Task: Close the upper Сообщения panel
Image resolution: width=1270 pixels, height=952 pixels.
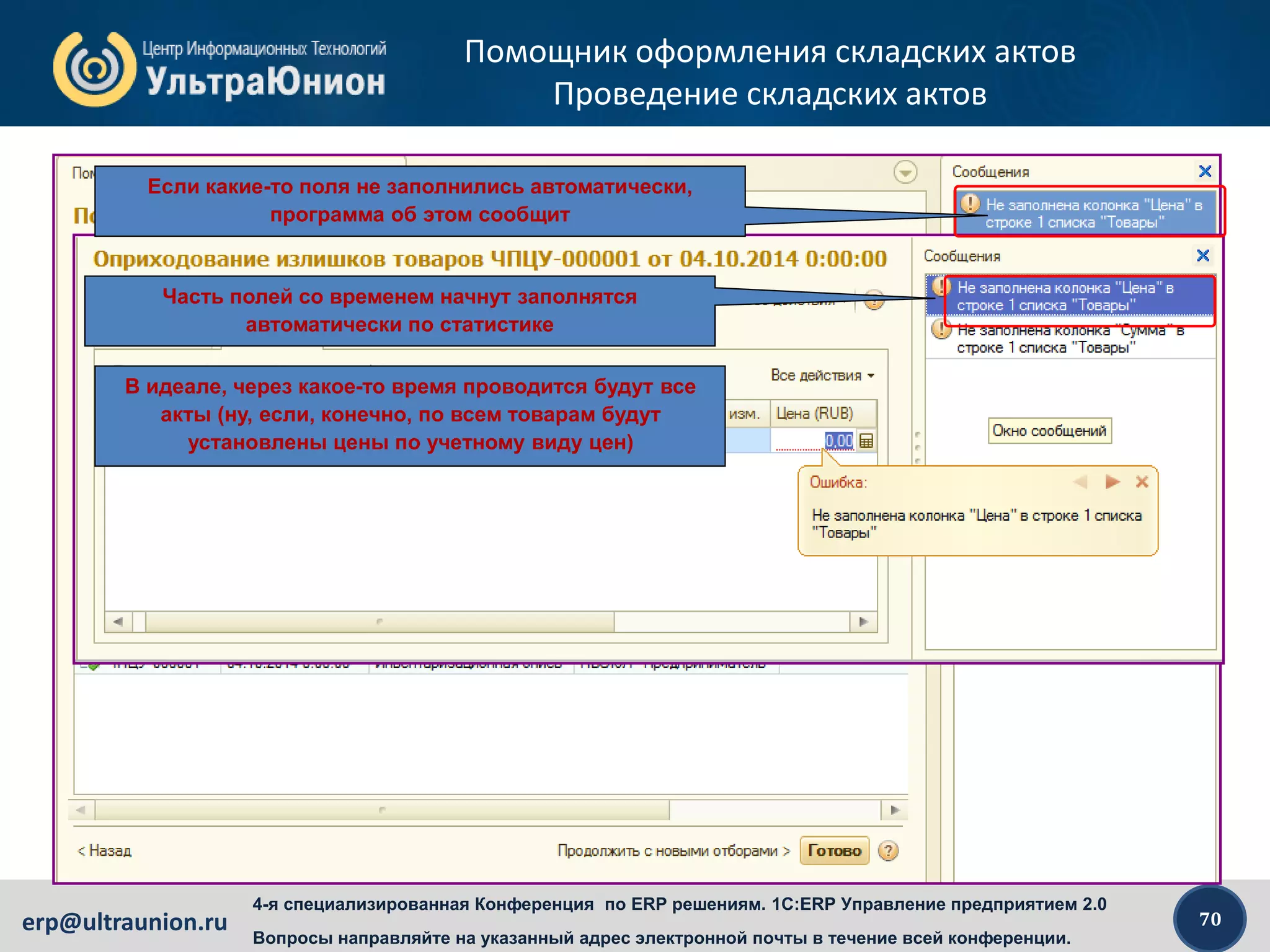Action: click(1205, 171)
